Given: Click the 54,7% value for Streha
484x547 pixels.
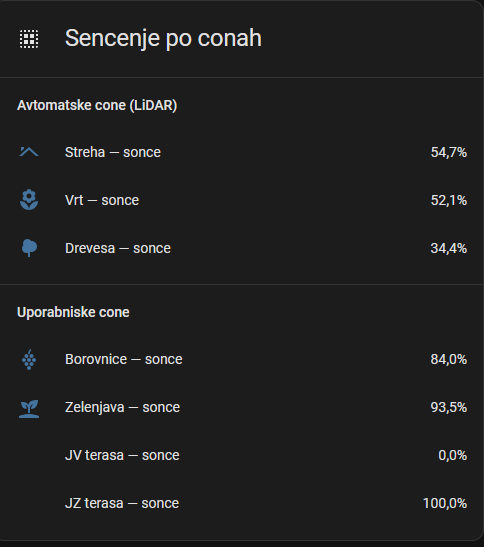Looking at the screenshot, I should pos(448,152).
